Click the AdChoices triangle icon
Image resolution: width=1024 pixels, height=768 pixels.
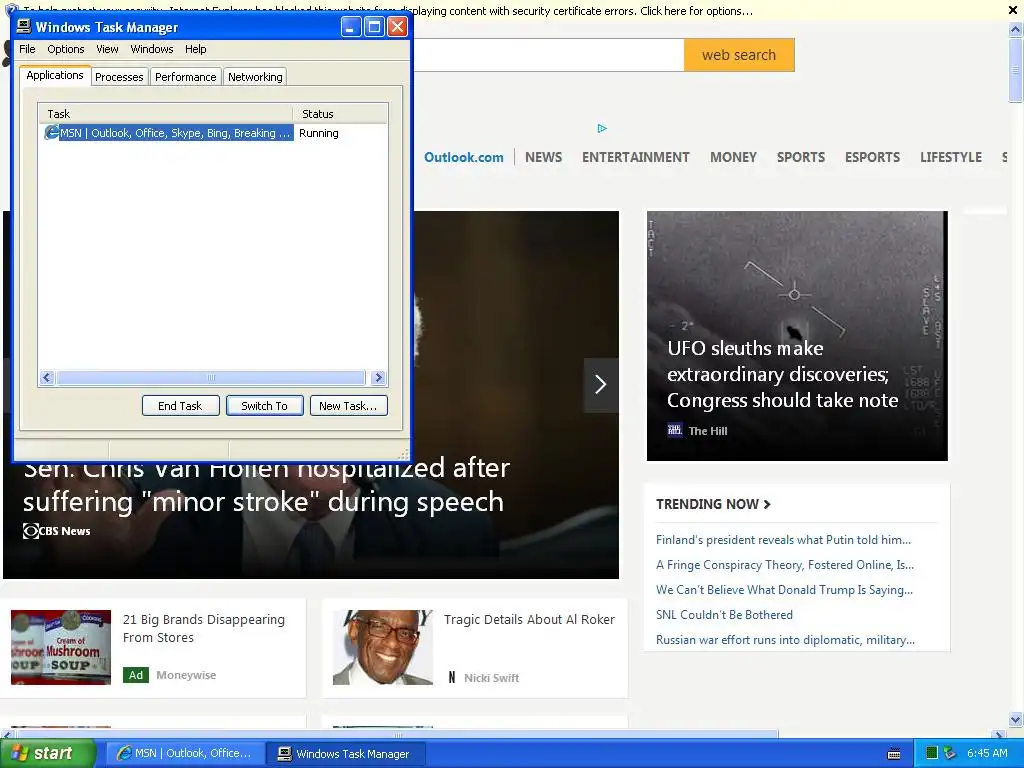[602, 129]
